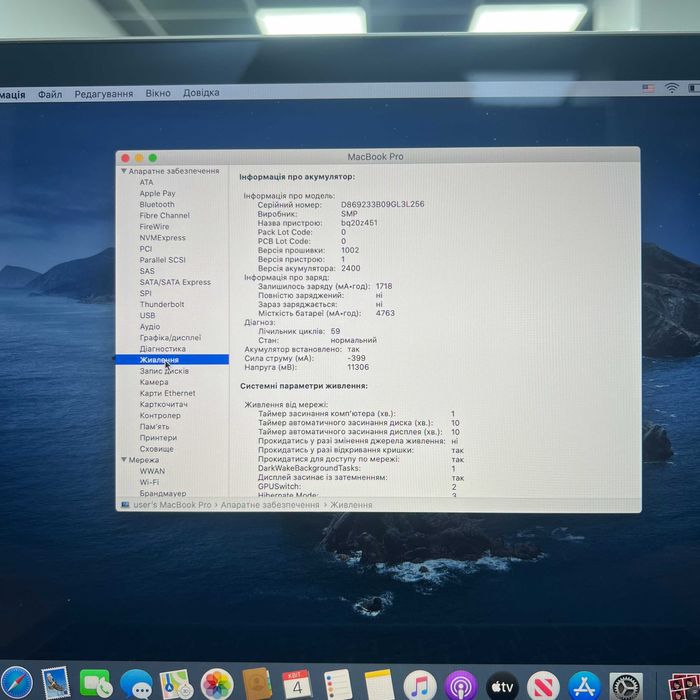Screen dimensions: 700x700
Task: Click the battery capacity value 4763
Action: (x=385, y=313)
